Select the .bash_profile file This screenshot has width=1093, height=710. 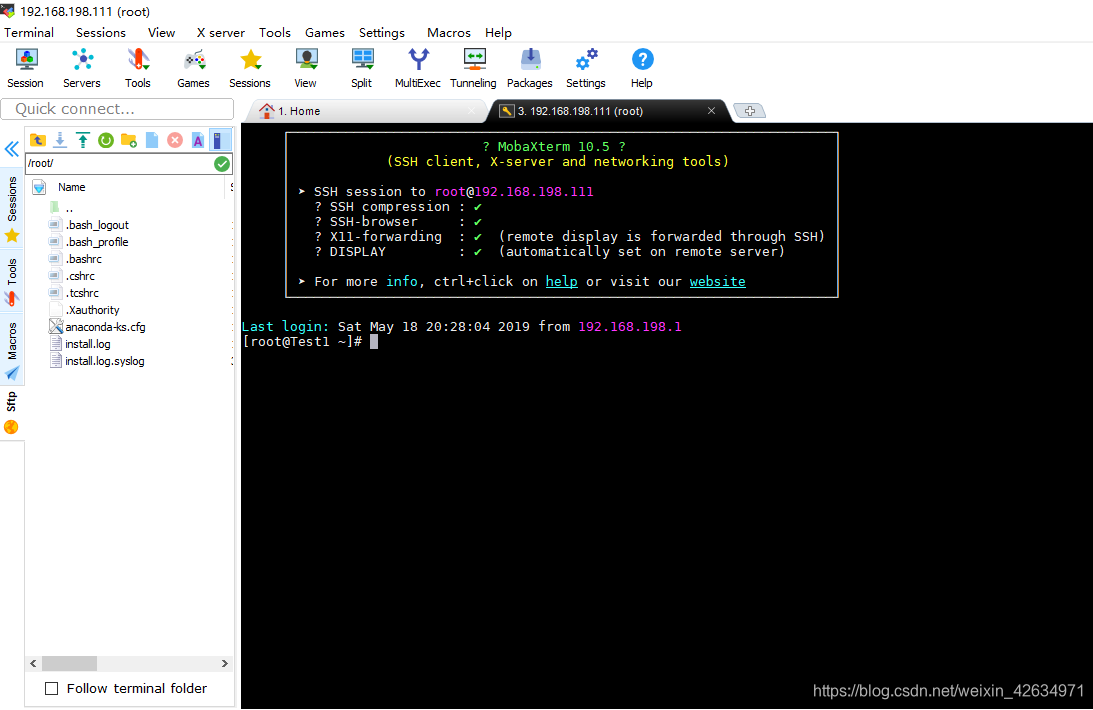tap(89, 242)
